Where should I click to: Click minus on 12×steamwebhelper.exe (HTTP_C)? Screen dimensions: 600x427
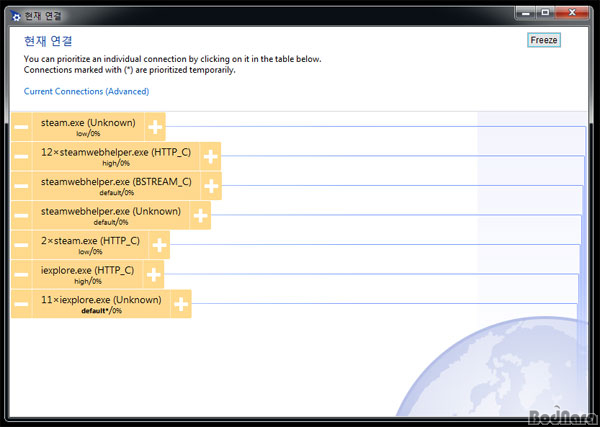pyautogui.click(x=21, y=156)
